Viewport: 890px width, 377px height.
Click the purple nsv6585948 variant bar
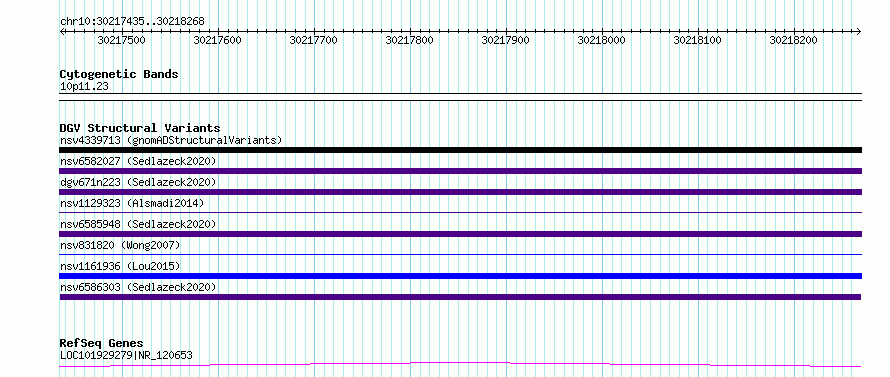(460, 234)
